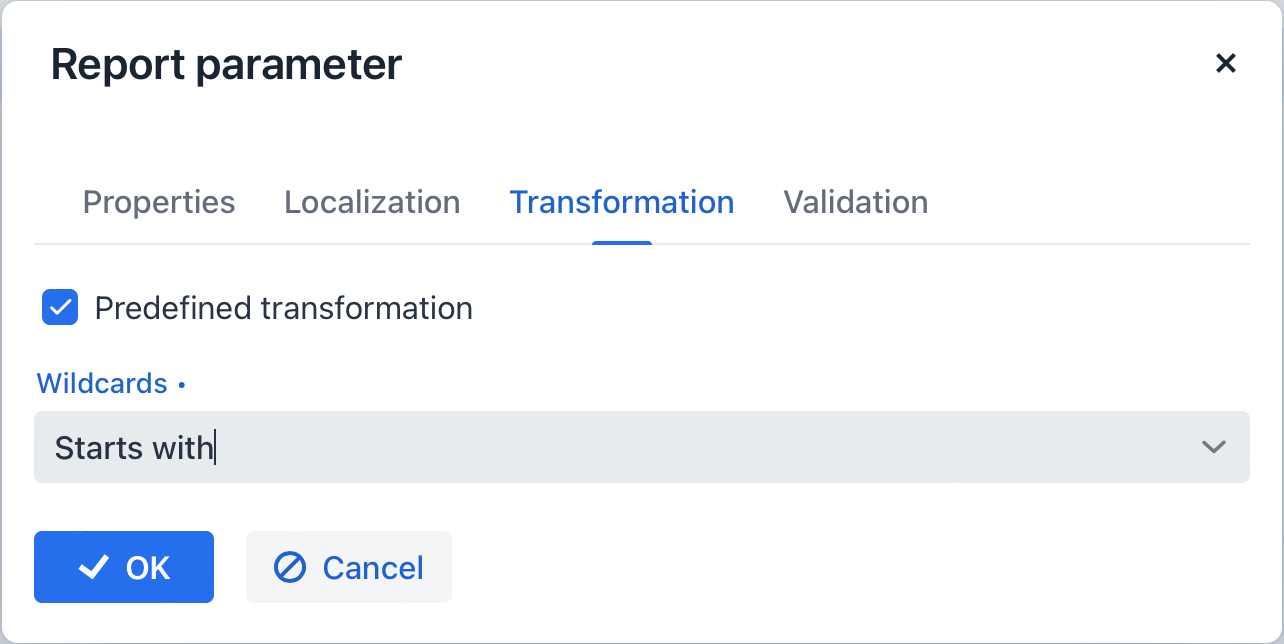The width and height of the screenshot is (1284, 644).
Task: Click the required dot beside Wildcards
Action: [x=182, y=384]
